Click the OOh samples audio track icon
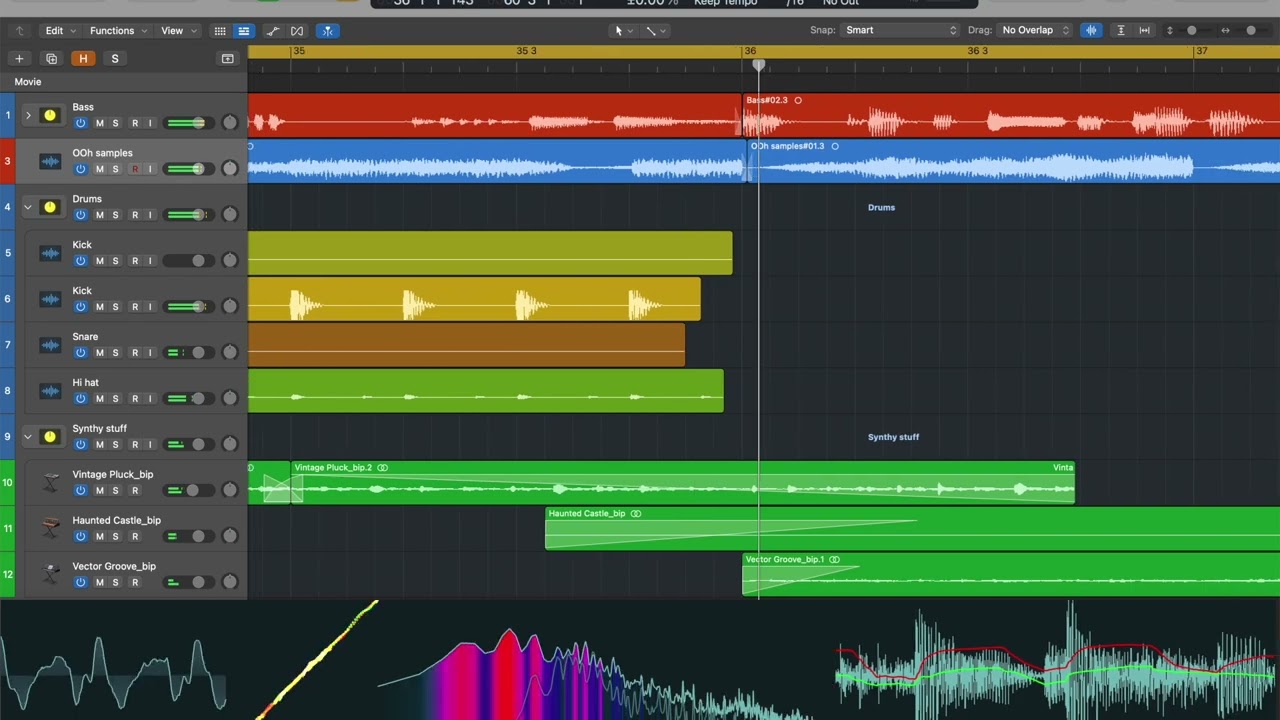This screenshot has height=720, width=1280. pyautogui.click(x=50, y=161)
